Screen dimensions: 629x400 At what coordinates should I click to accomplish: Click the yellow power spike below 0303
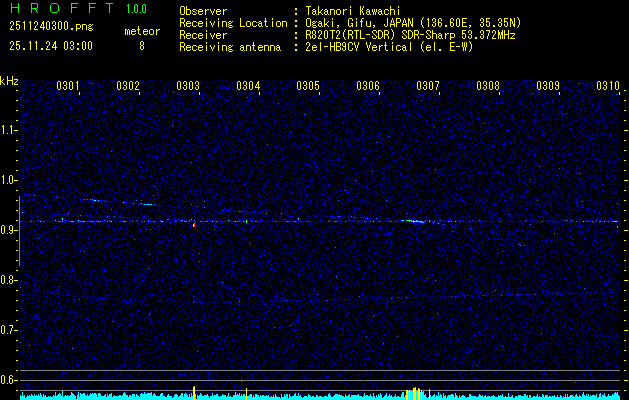coord(194,391)
